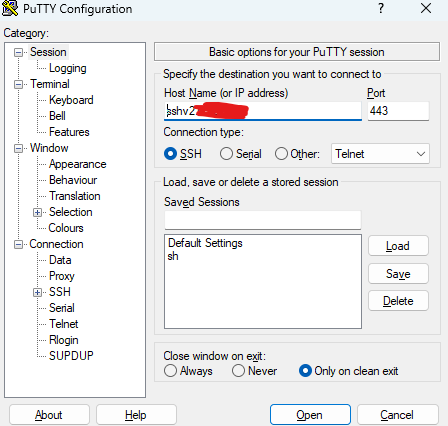Expand the Selection tree node
The height and width of the screenshot is (426, 448).
[38, 213]
